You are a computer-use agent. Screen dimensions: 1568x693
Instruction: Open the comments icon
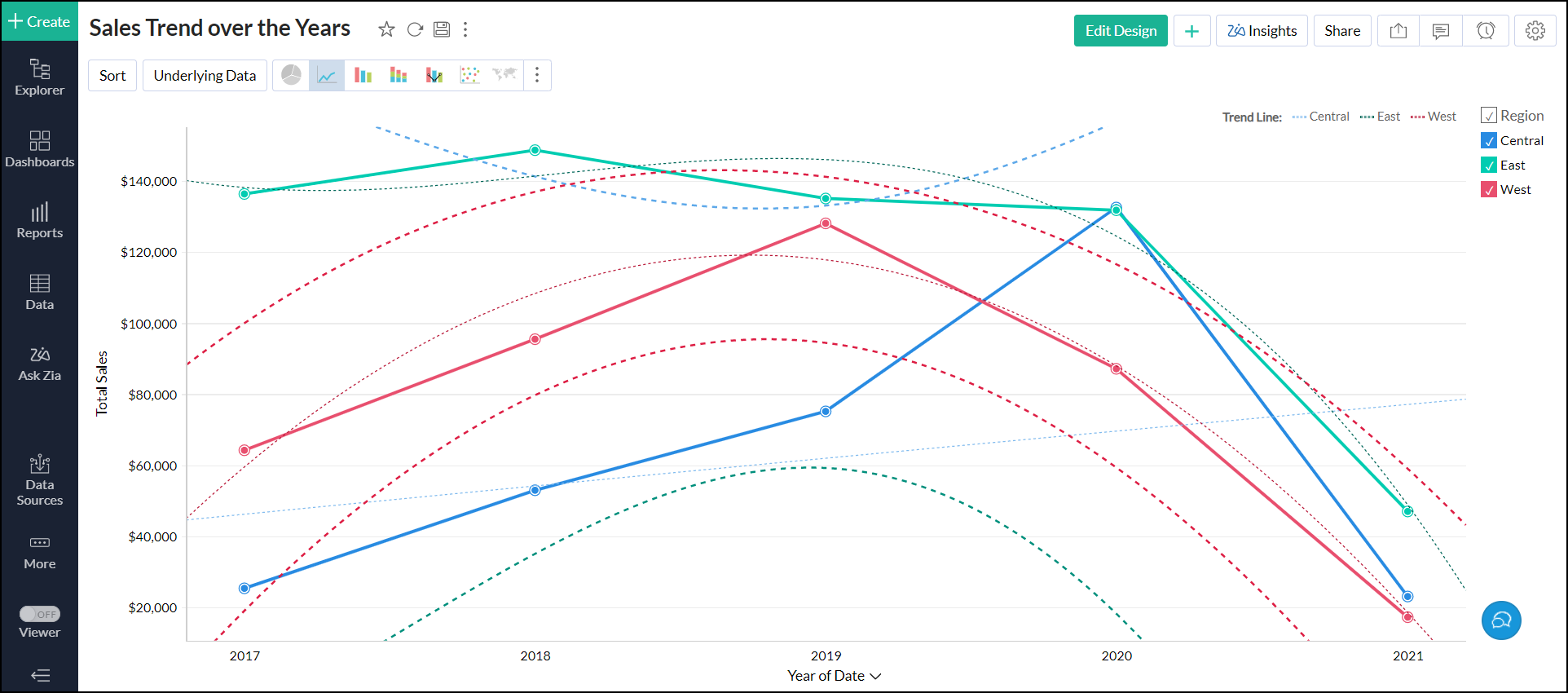click(1441, 31)
